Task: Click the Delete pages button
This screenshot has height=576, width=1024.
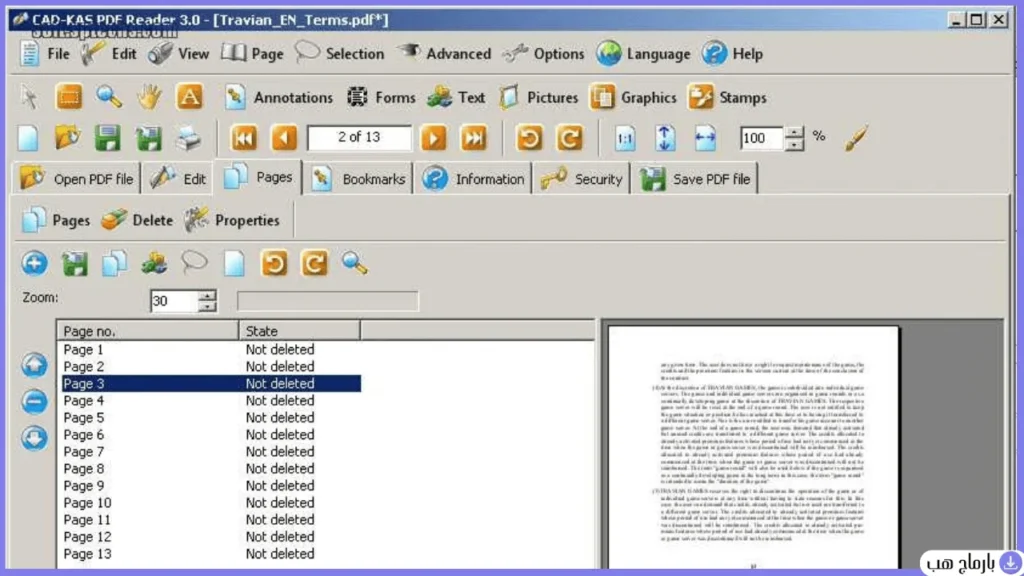Action: pos(137,220)
